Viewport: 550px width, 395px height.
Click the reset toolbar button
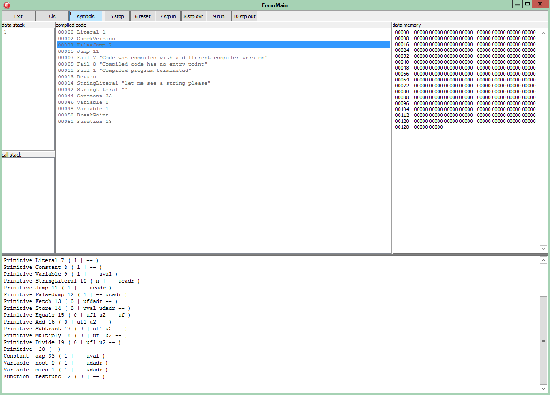click(143, 16)
